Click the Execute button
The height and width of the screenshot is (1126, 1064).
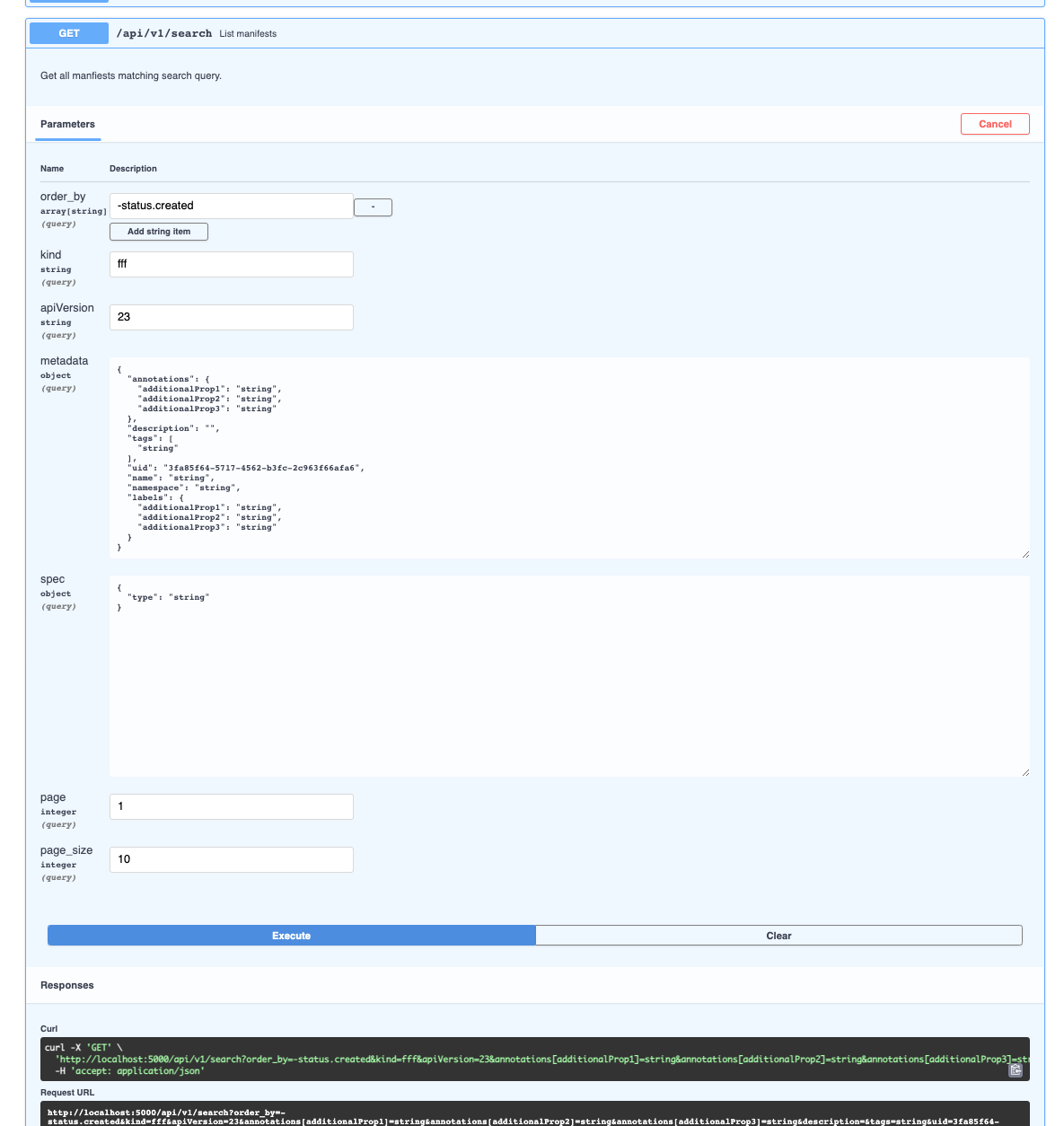[291, 936]
